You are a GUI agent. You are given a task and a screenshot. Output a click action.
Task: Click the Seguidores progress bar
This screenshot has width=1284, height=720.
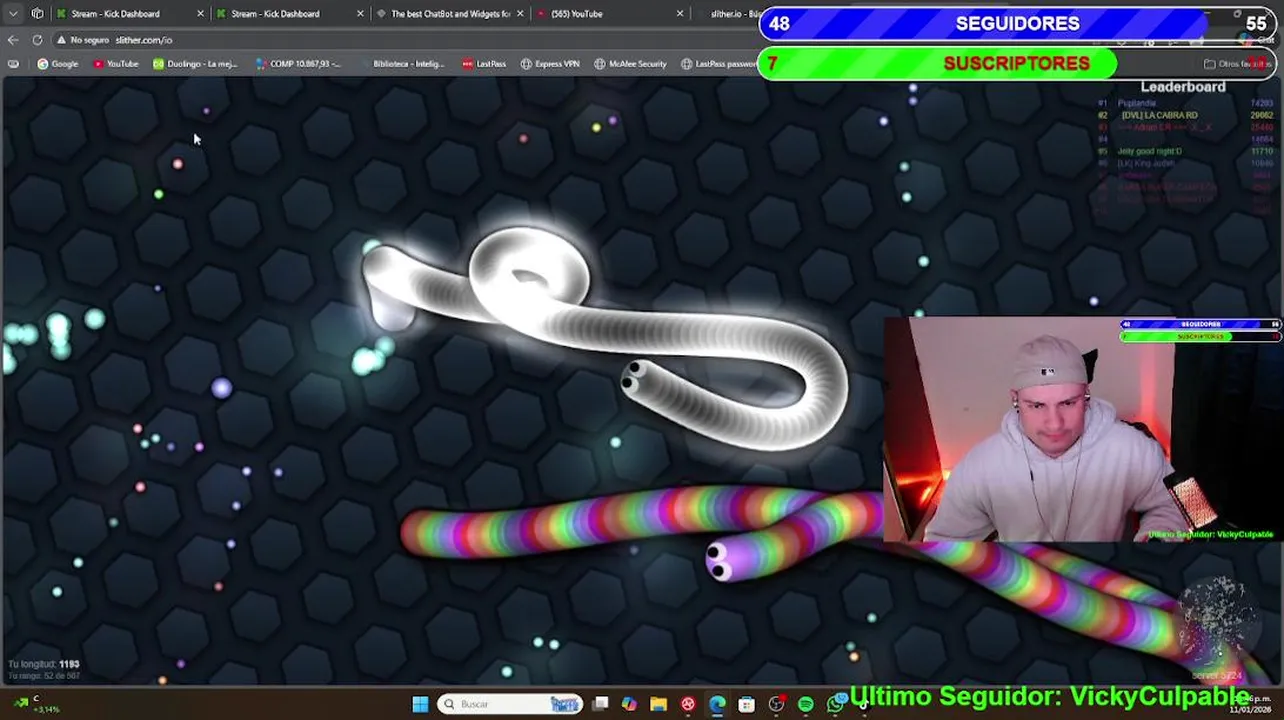pos(1018,24)
